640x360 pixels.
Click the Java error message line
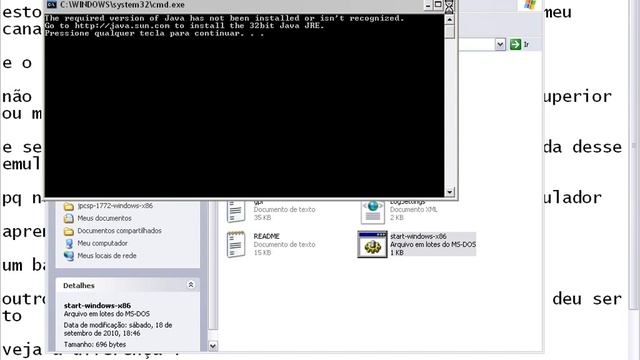coord(224,18)
